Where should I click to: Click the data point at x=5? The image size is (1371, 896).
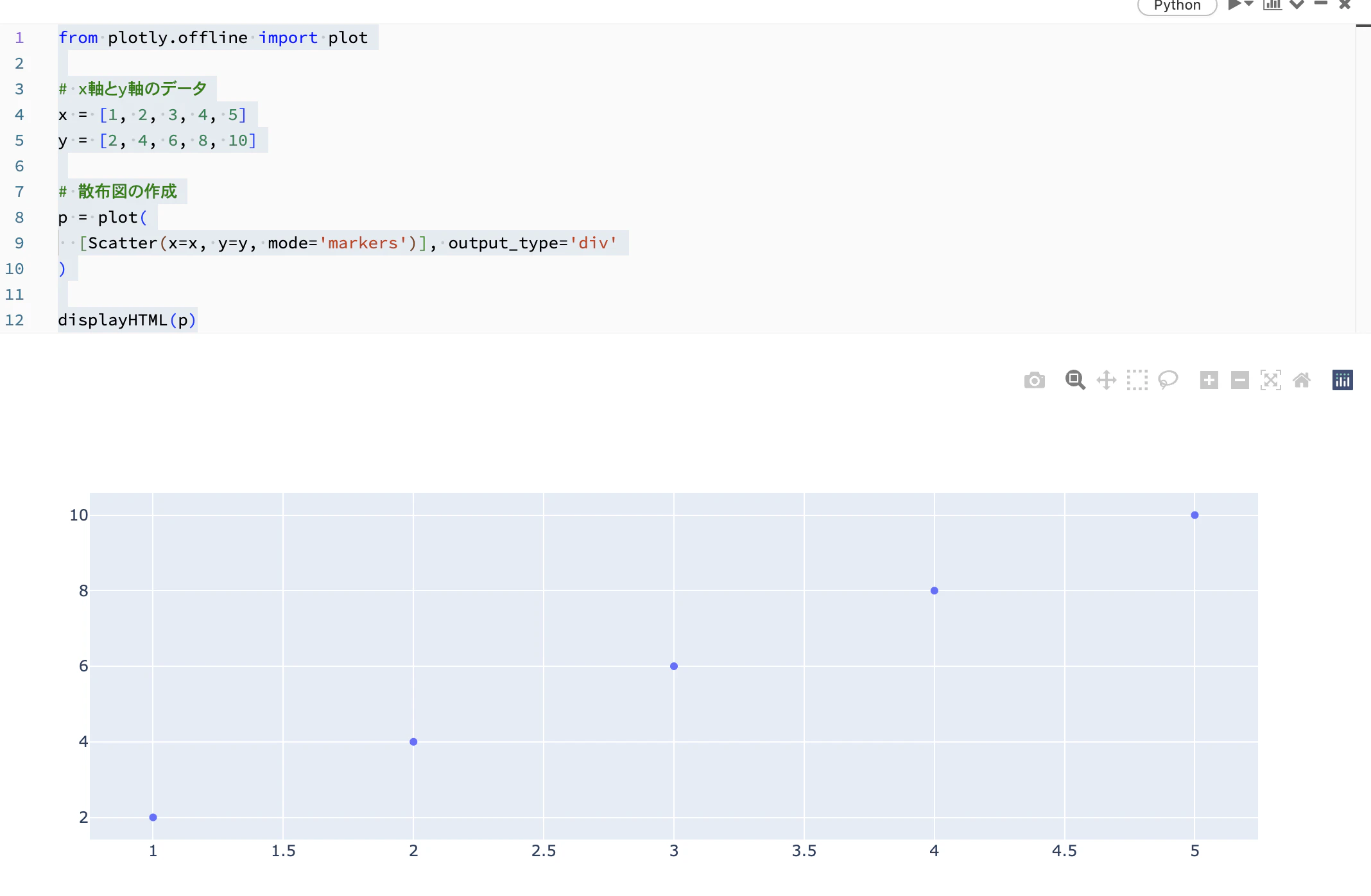pos(1194,515)
